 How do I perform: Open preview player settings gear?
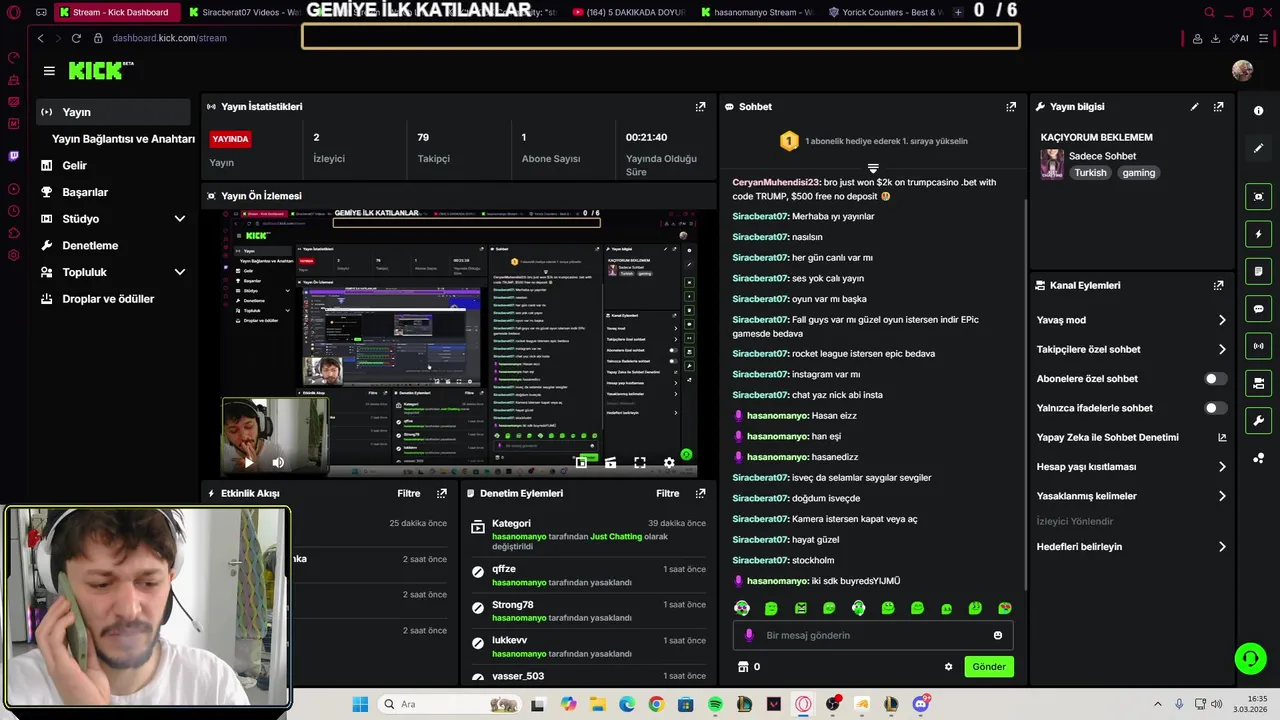669,462
